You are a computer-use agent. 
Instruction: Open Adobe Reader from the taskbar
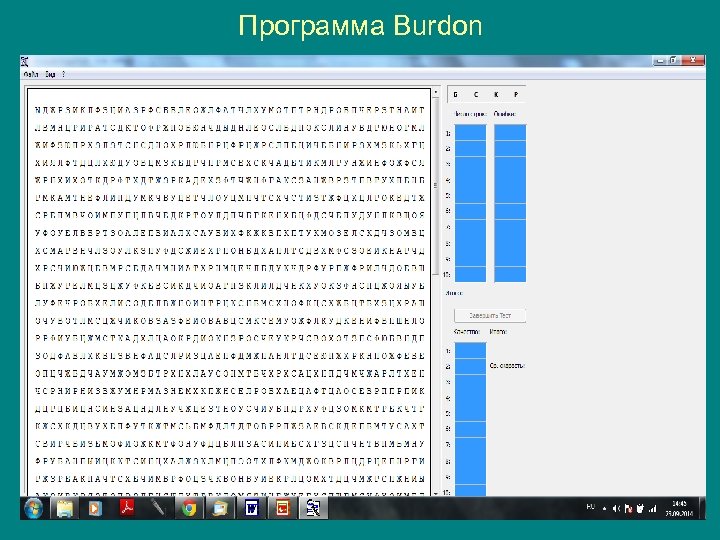click(127, 508)
